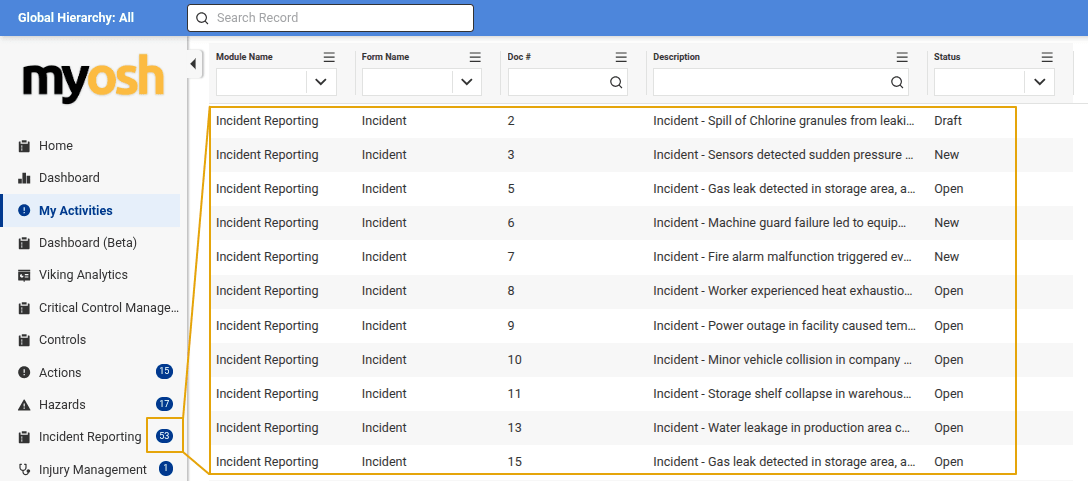Expand the Module Name filter dropdown

[x=321, y=82]
